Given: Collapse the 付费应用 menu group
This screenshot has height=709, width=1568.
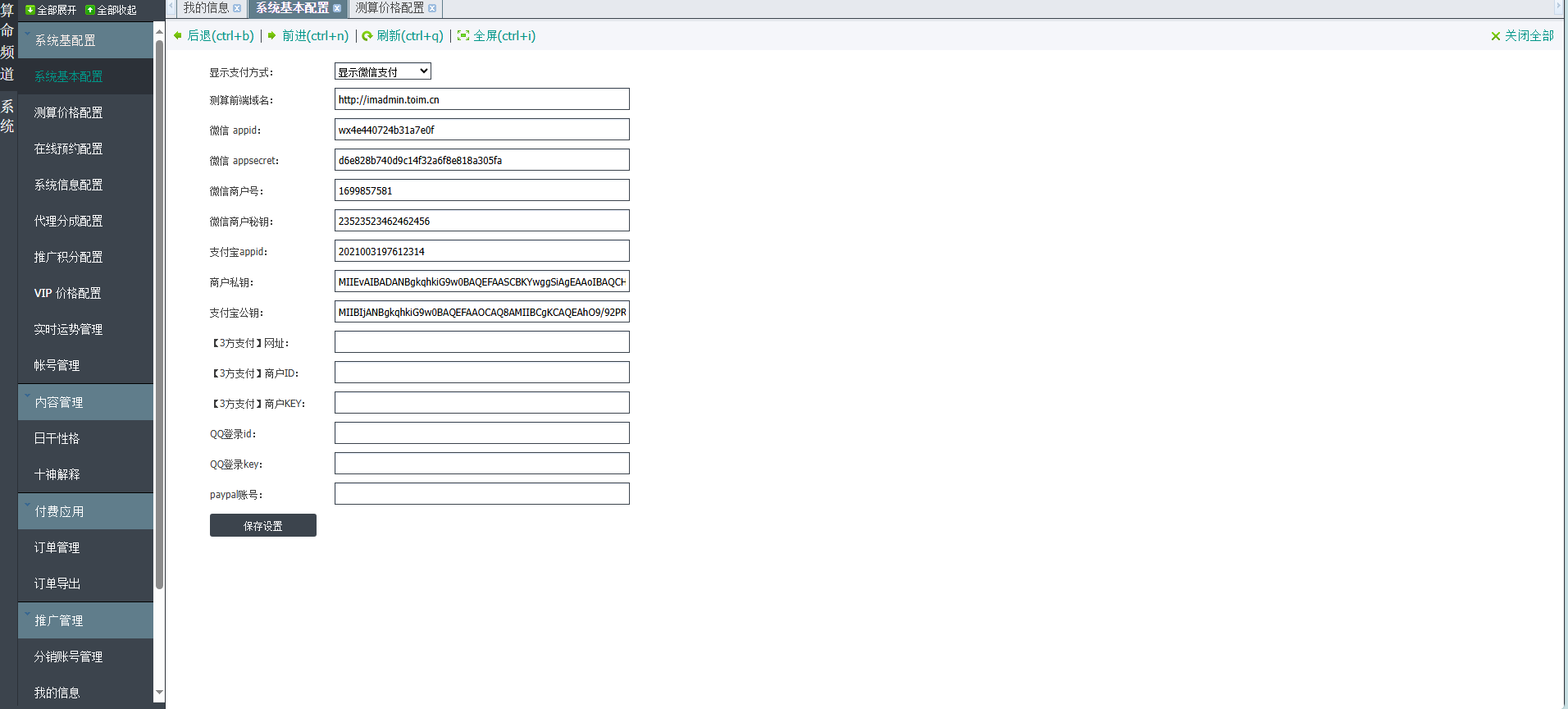Looking at the screenshot, I should click(85, 511).
